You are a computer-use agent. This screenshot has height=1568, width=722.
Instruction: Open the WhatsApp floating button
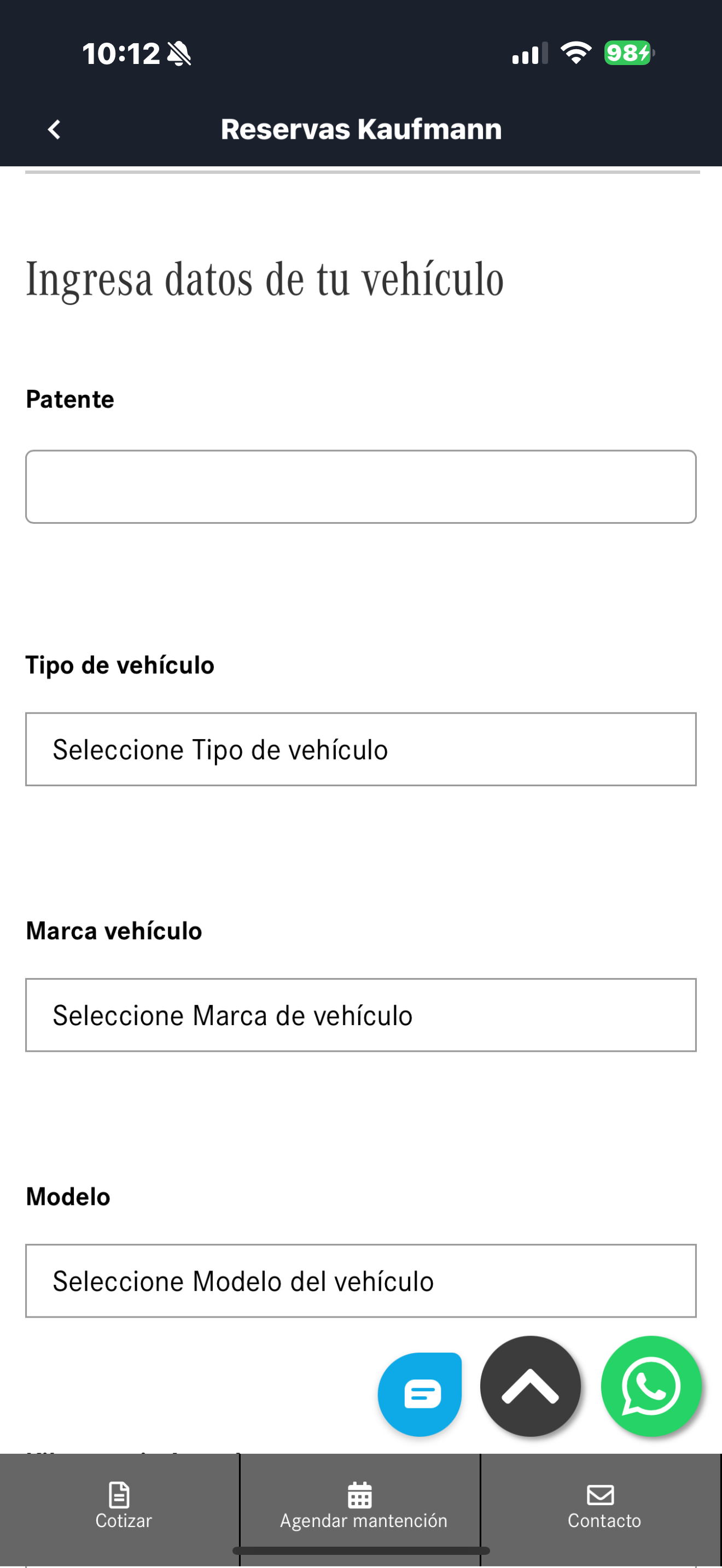651,1386
